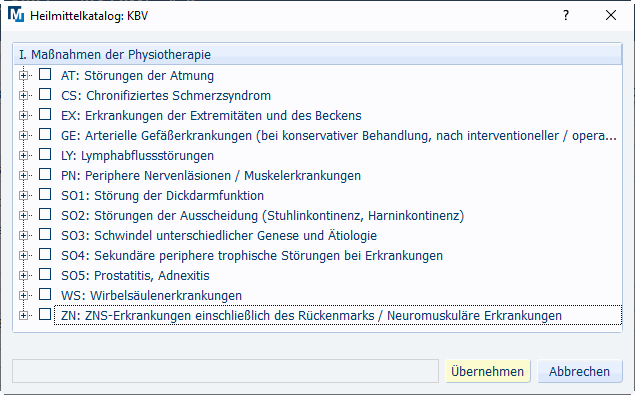
Task: Select ZN: ZNS-Erkrankungen row text
Action: pos(311,316)
